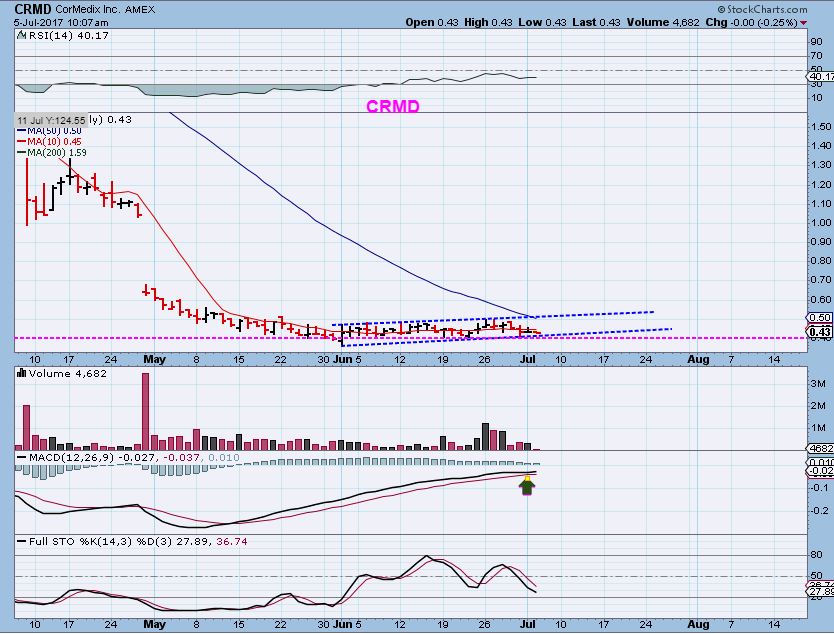This screenshot has width=834, height=634.
Task: Click the 1.50 price level on right axis
Action: [822, 127]
